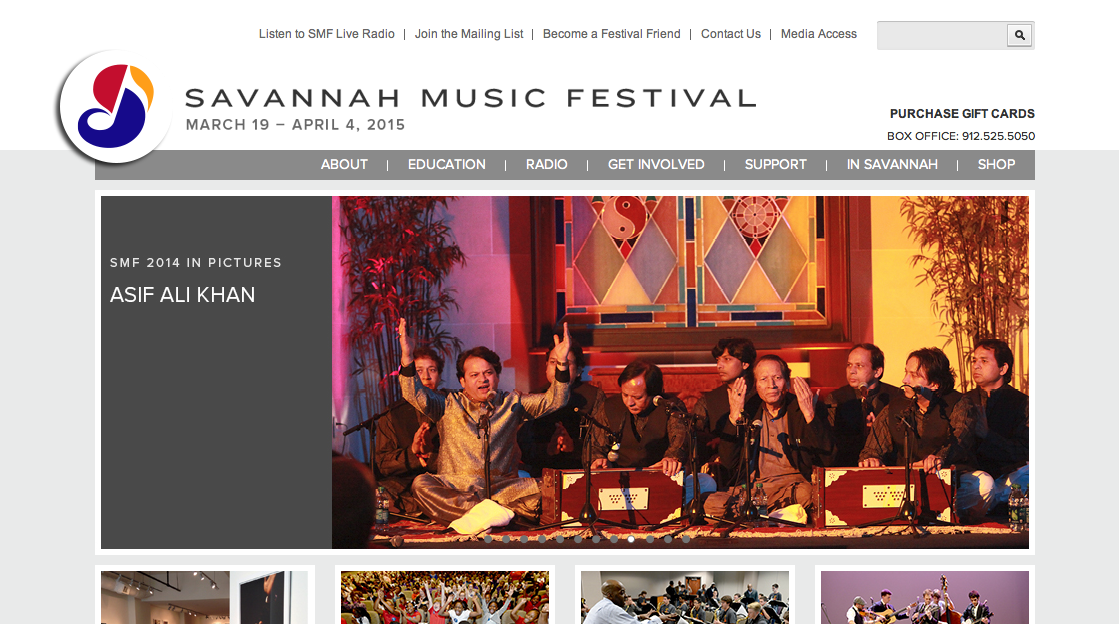The height and width of the screenshot is (624, 1119).
Task: Go to In Savannah section
Action: pos(892,164)
